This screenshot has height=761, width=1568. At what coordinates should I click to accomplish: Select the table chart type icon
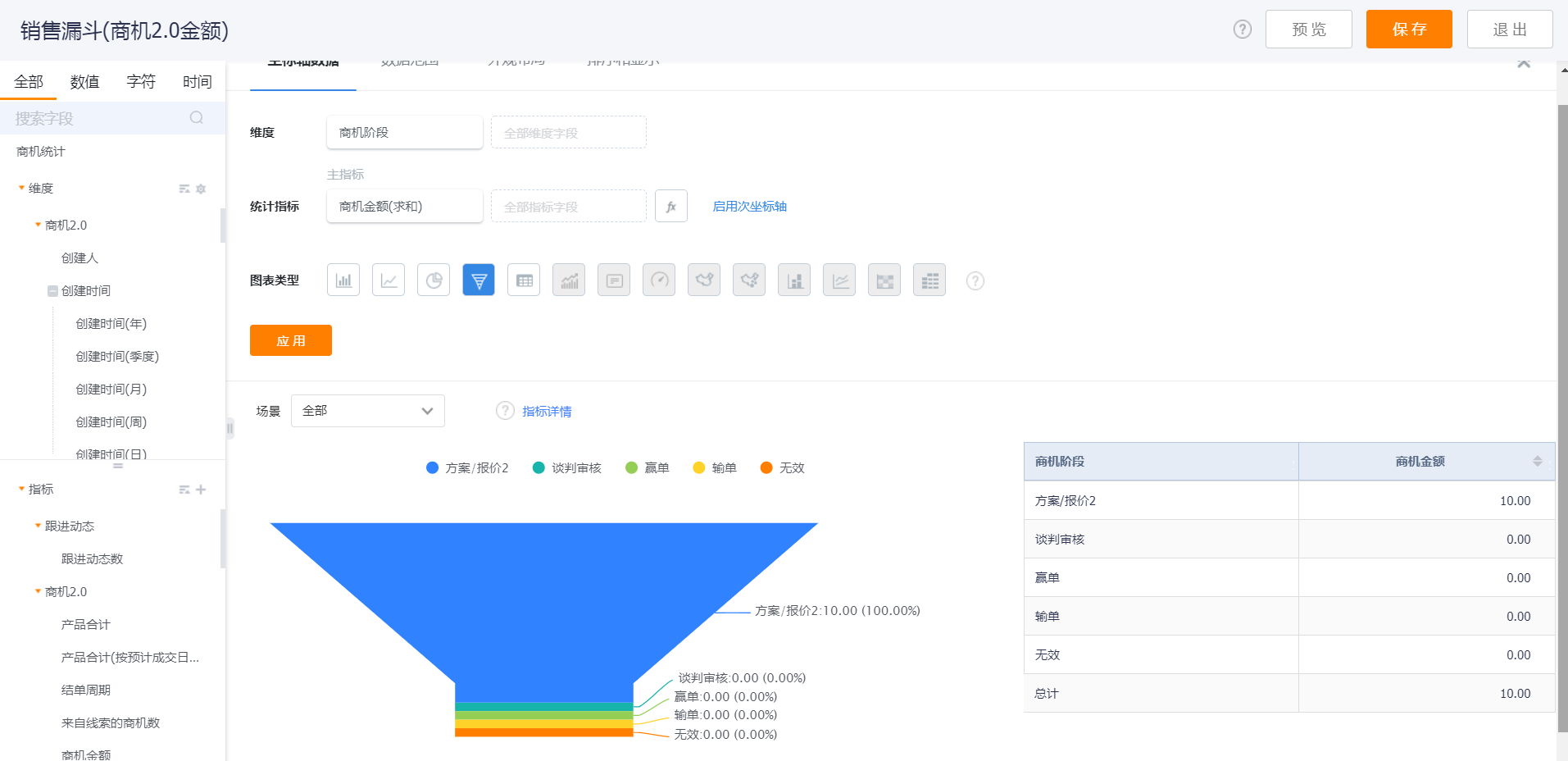click(x=524, y=280)
